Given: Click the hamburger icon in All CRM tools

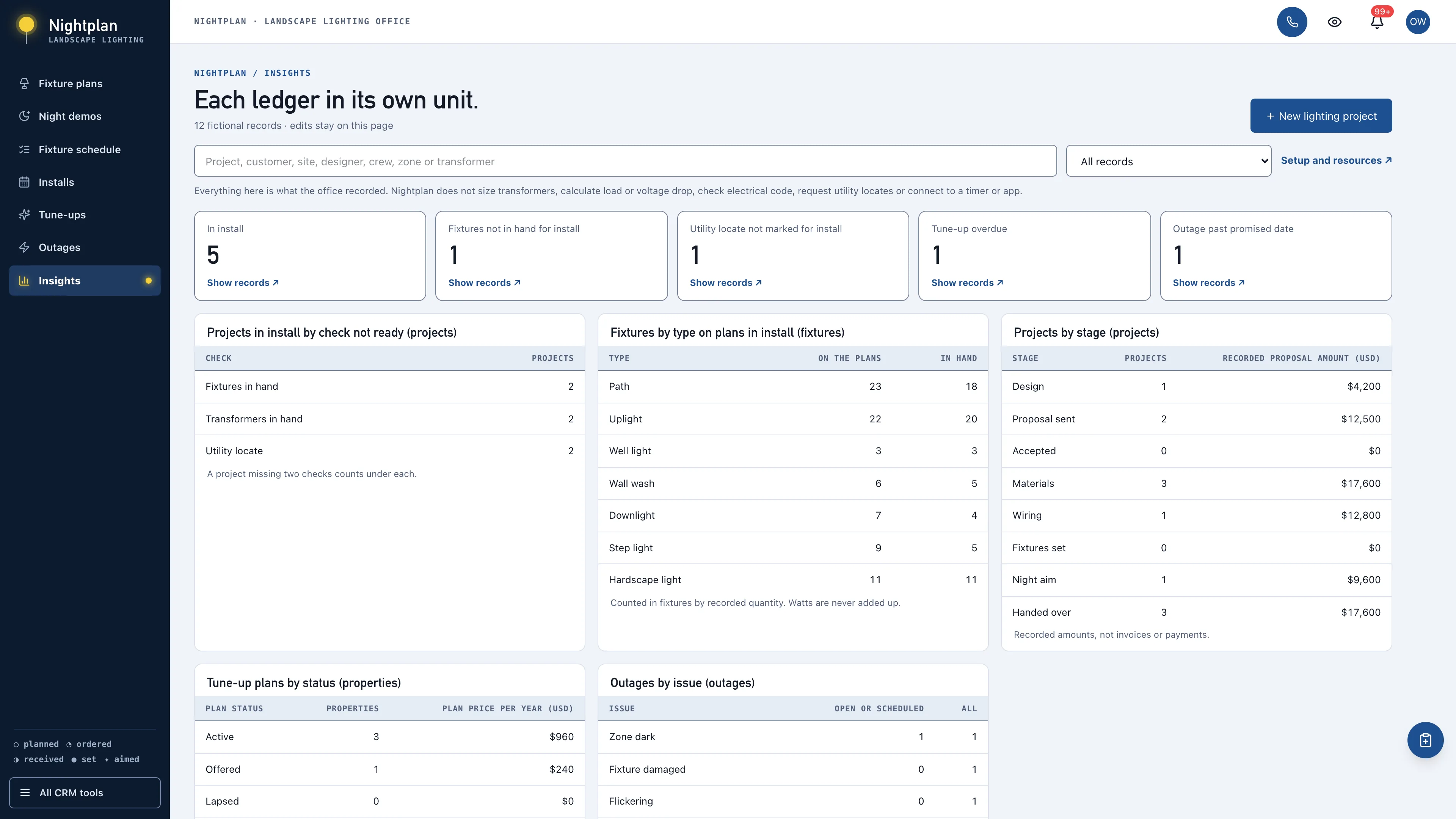Looking at the screenshot, I should click(x=25, y=792).
